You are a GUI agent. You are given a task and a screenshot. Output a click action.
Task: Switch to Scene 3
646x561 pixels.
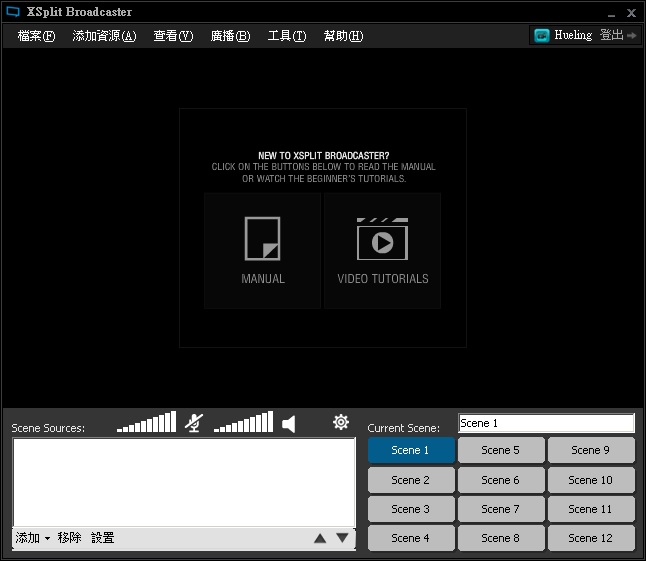click(x=411, y=509)
